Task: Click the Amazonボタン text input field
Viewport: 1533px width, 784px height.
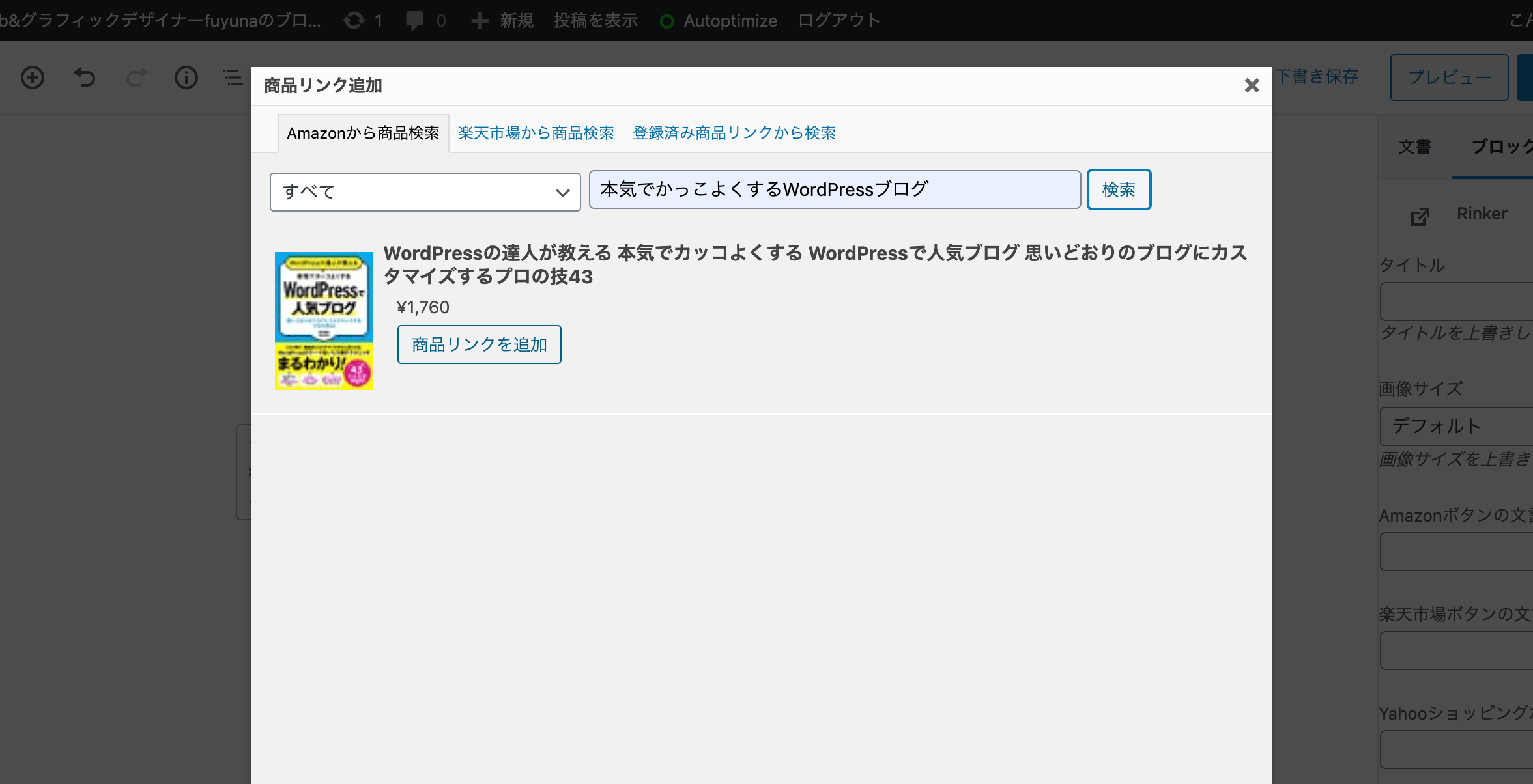Action: 1456,552
